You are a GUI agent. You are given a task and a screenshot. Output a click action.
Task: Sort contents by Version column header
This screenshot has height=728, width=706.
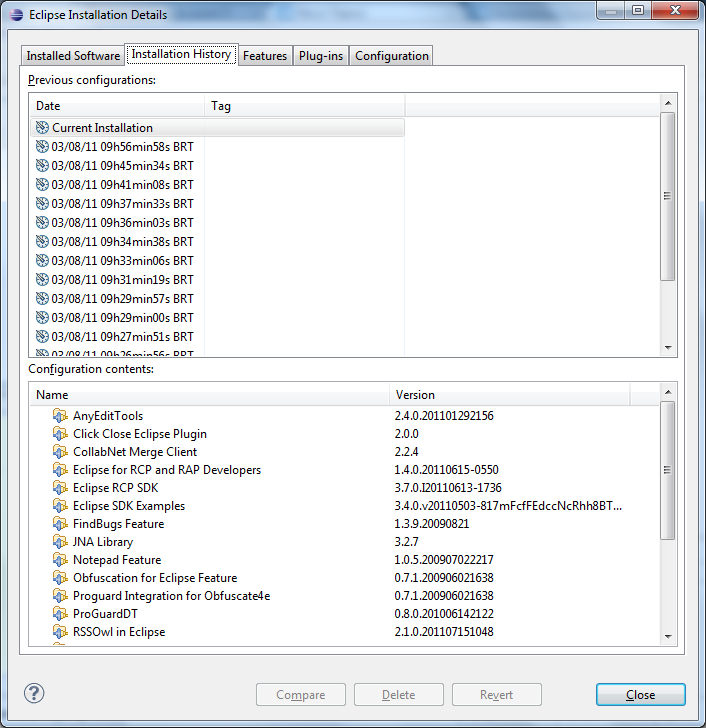510,395
